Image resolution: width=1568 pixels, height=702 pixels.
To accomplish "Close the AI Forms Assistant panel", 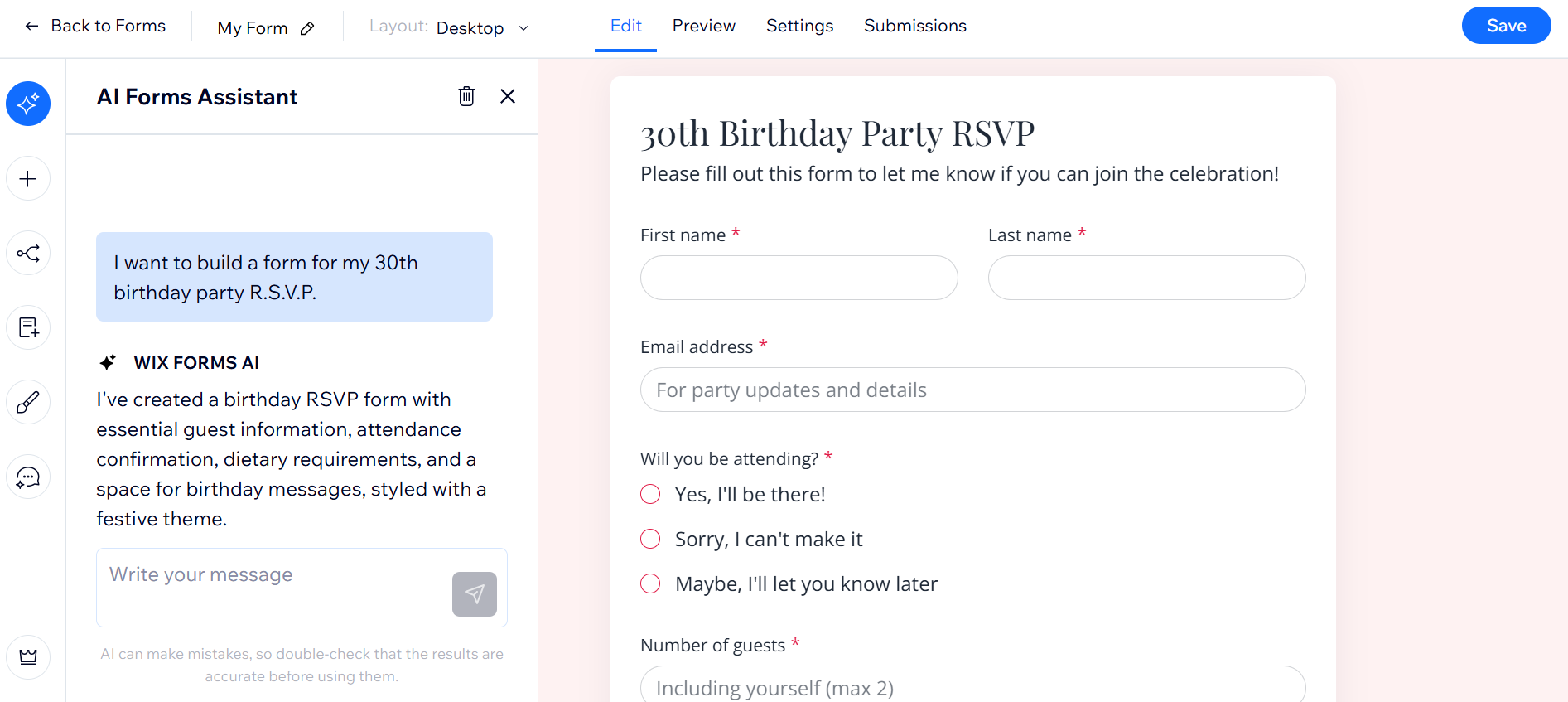I will pyautogui.click(x=508, y=97).
